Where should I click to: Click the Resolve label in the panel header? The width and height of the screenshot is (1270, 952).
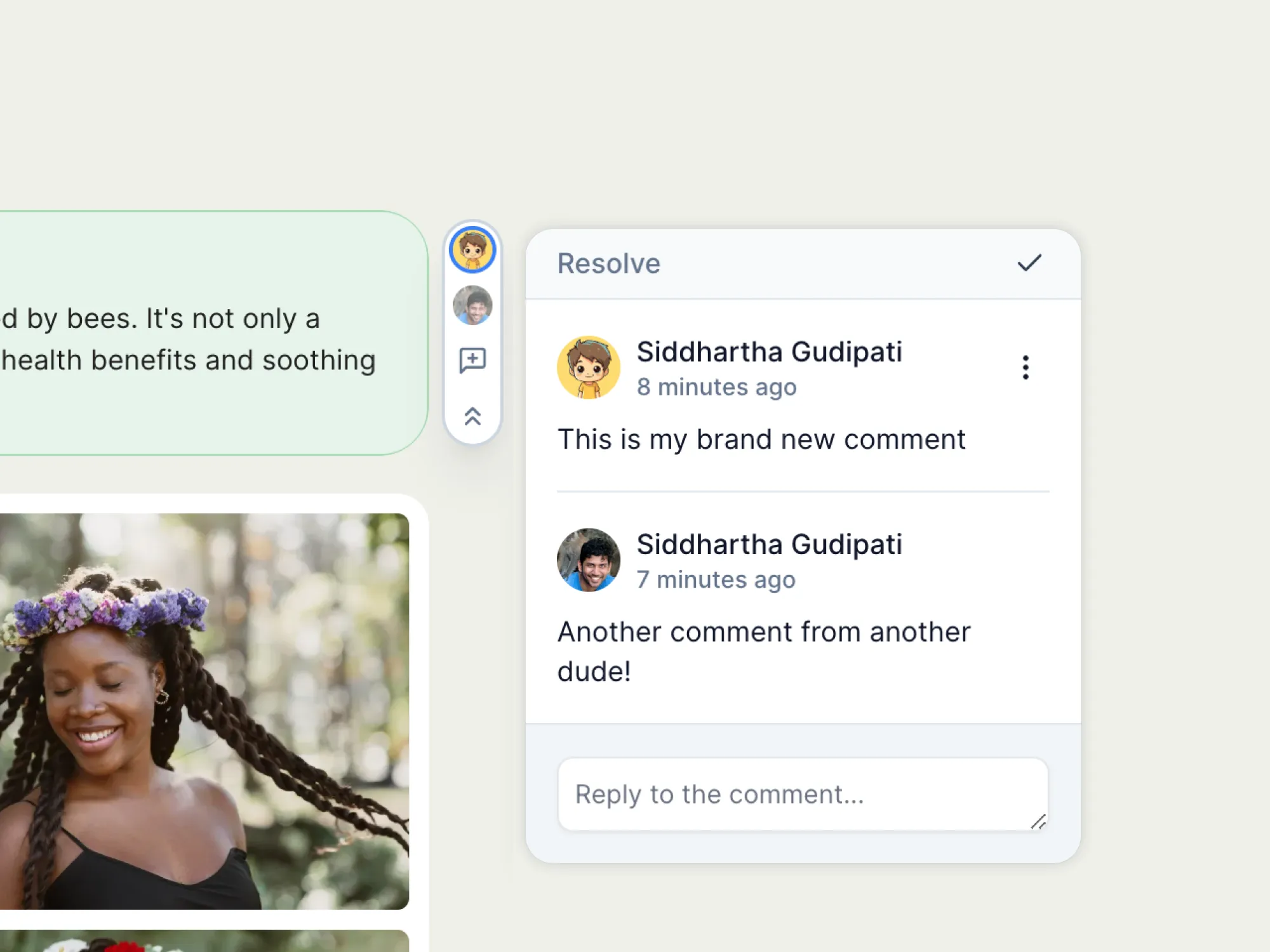click(x=608, y=263)
